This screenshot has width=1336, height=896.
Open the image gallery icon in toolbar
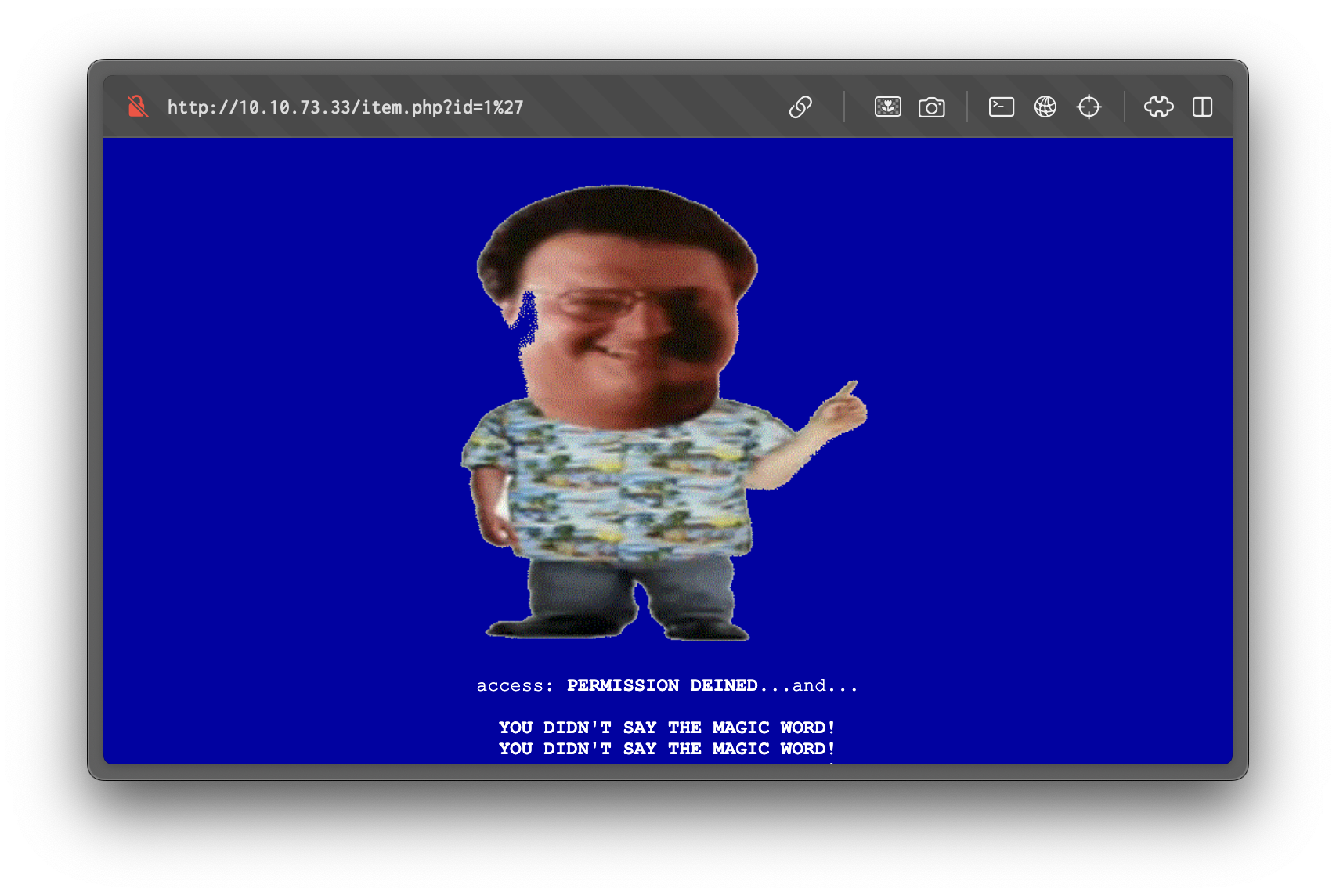(888, 107)
